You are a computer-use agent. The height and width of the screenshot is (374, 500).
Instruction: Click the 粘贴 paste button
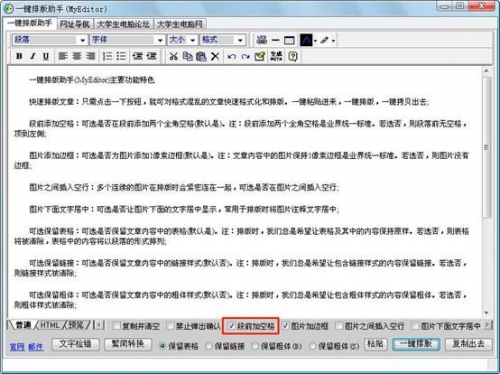coord(376,344)
